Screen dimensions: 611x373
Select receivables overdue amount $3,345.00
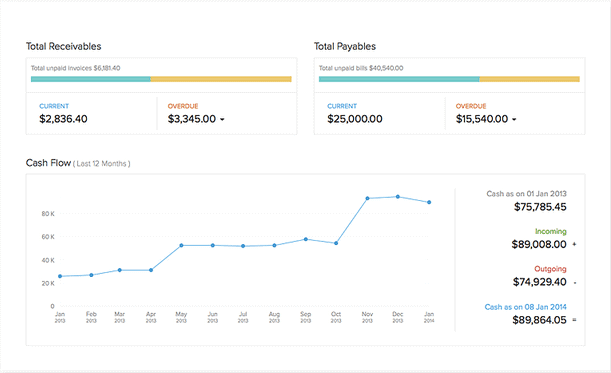pos(192,119)
